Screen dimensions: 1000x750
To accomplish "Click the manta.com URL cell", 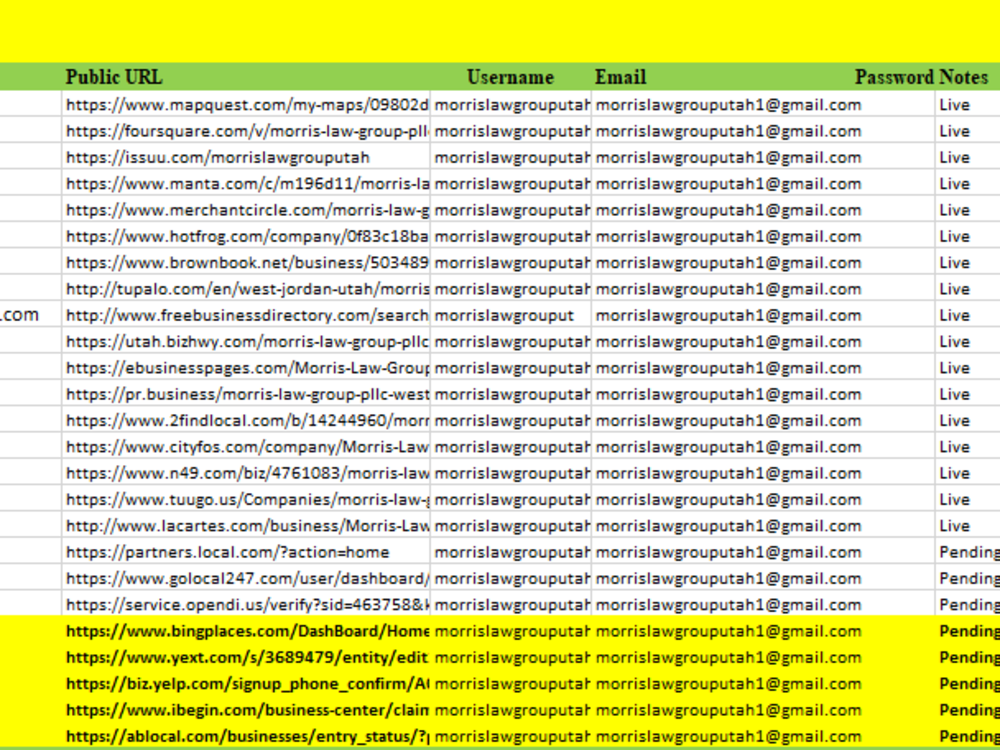I will [x=246, y=184].
